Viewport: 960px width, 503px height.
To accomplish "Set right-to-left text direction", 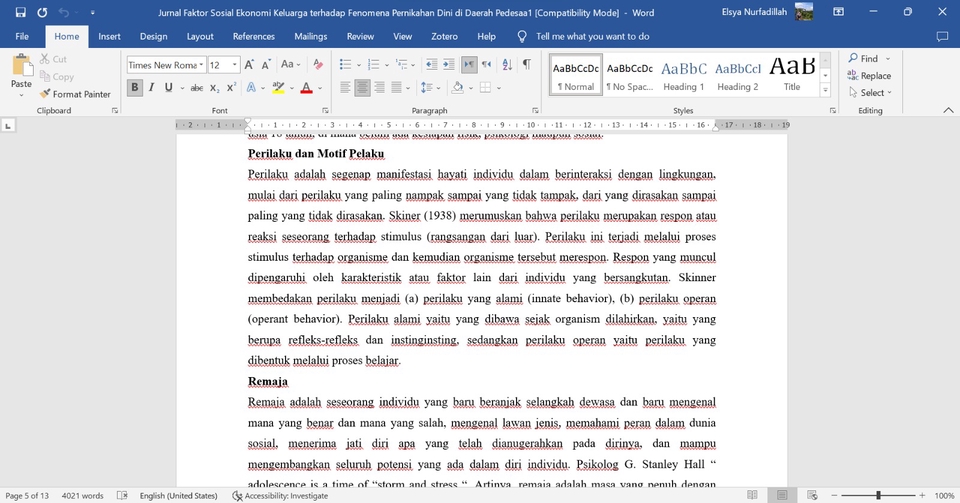I will [x=487, y=64].
